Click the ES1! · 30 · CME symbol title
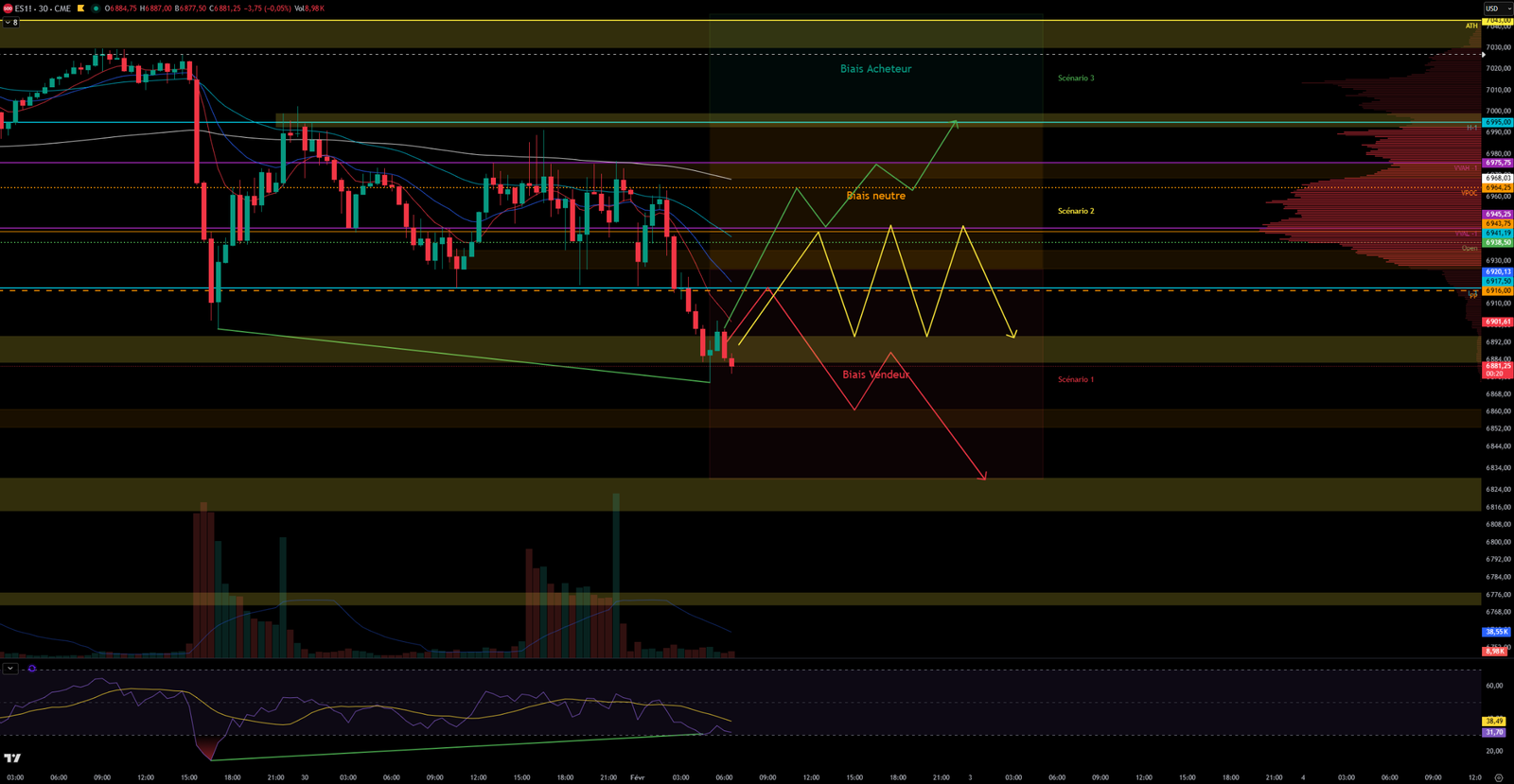The image size is (1514, 784). [43, 9]
